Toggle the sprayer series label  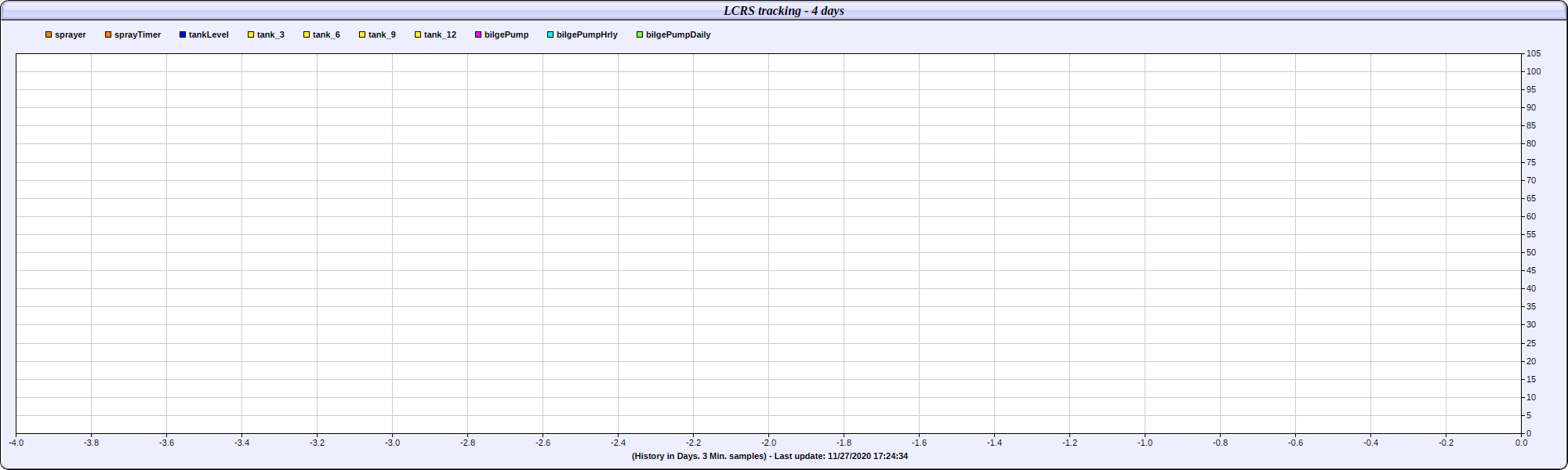tap(71, 34)
